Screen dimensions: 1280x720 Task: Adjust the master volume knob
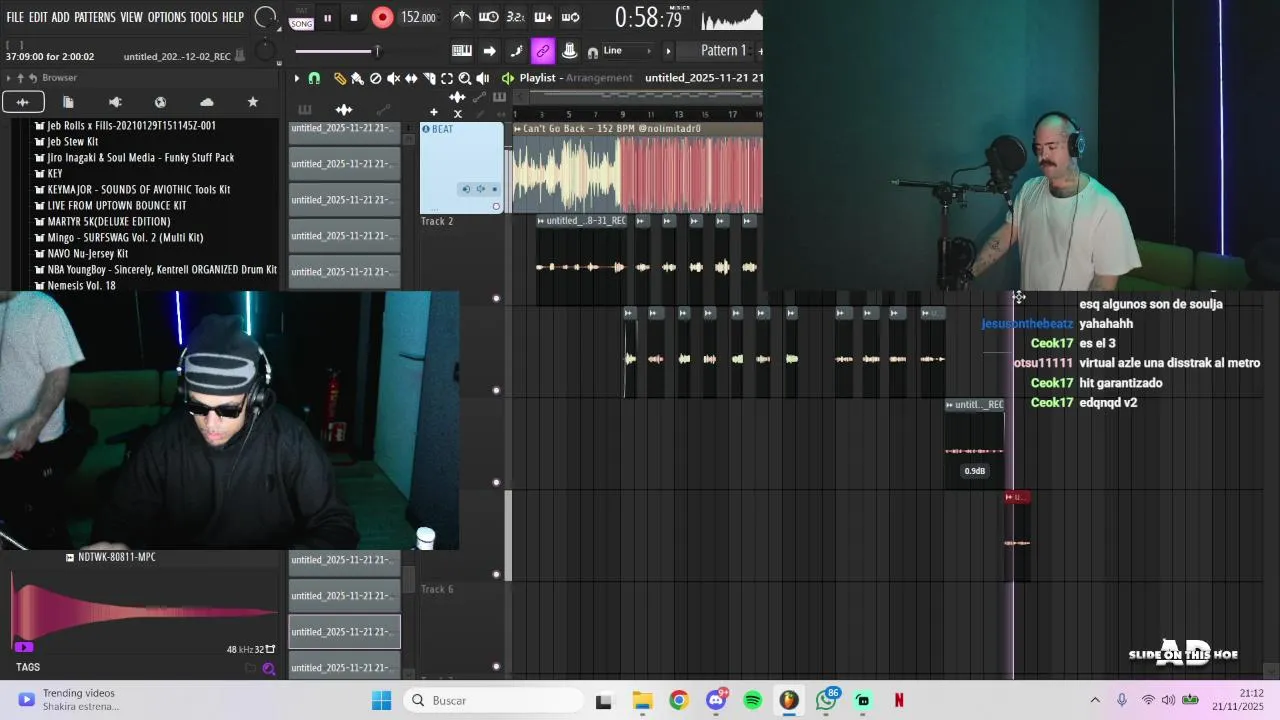[x=265, y=17]
